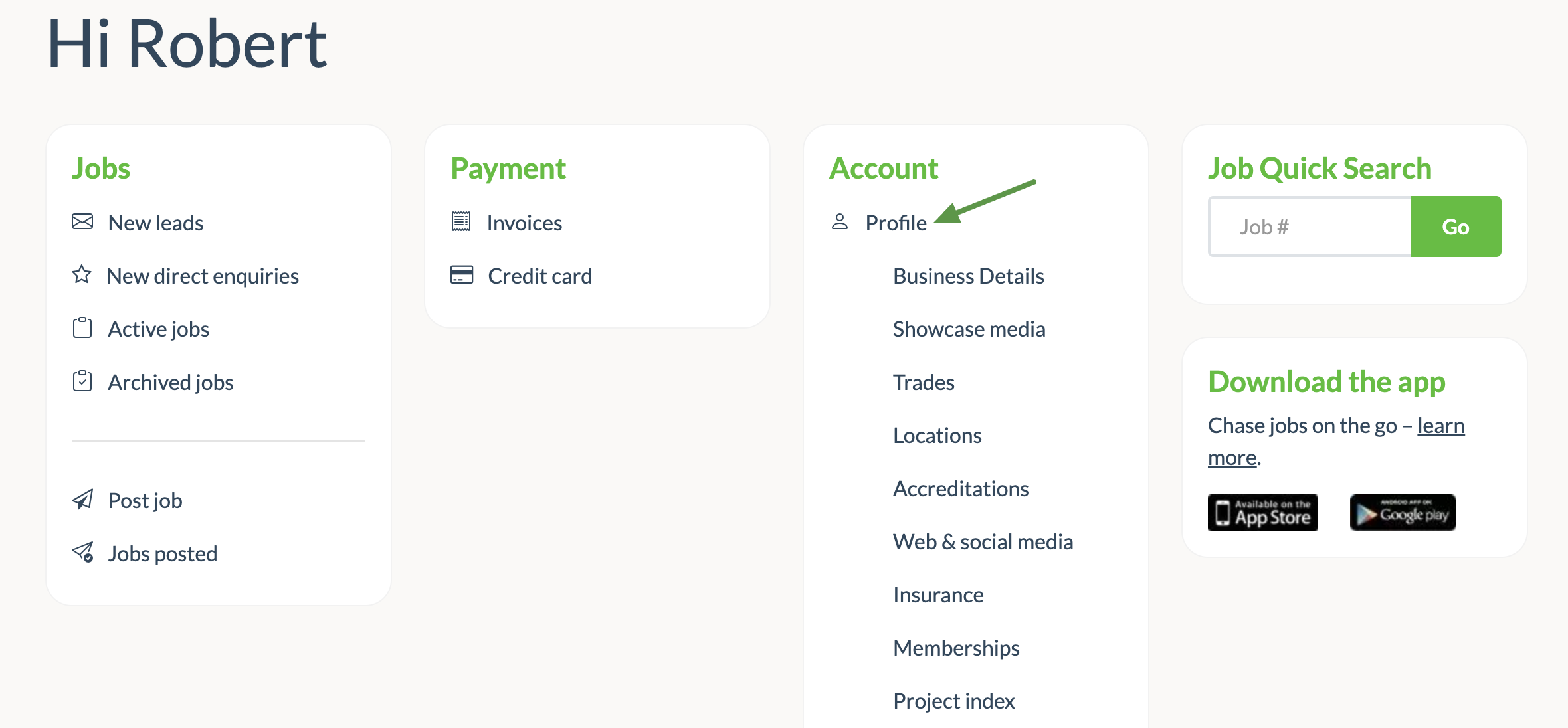Go to Showcase media
The image size is (1568, 728).
pos(969,329)
